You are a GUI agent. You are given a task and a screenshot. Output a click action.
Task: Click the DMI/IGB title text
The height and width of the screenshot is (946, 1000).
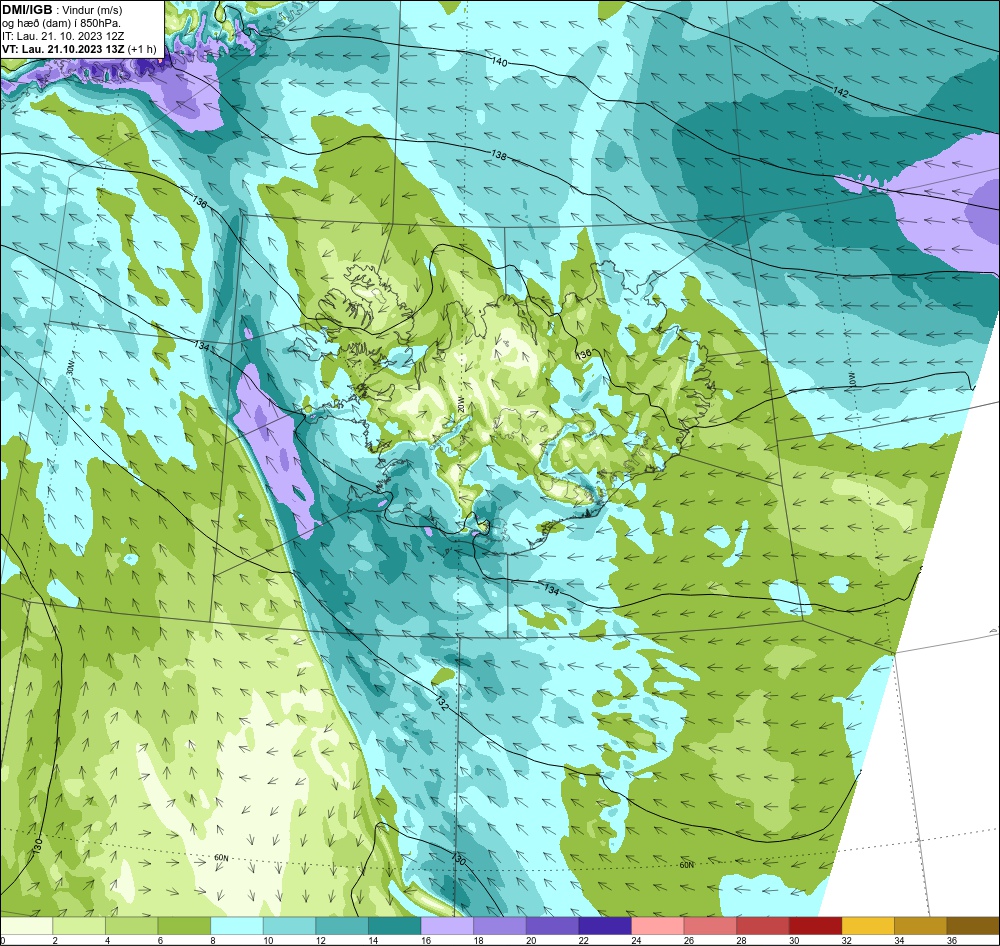tap(27, 10)
